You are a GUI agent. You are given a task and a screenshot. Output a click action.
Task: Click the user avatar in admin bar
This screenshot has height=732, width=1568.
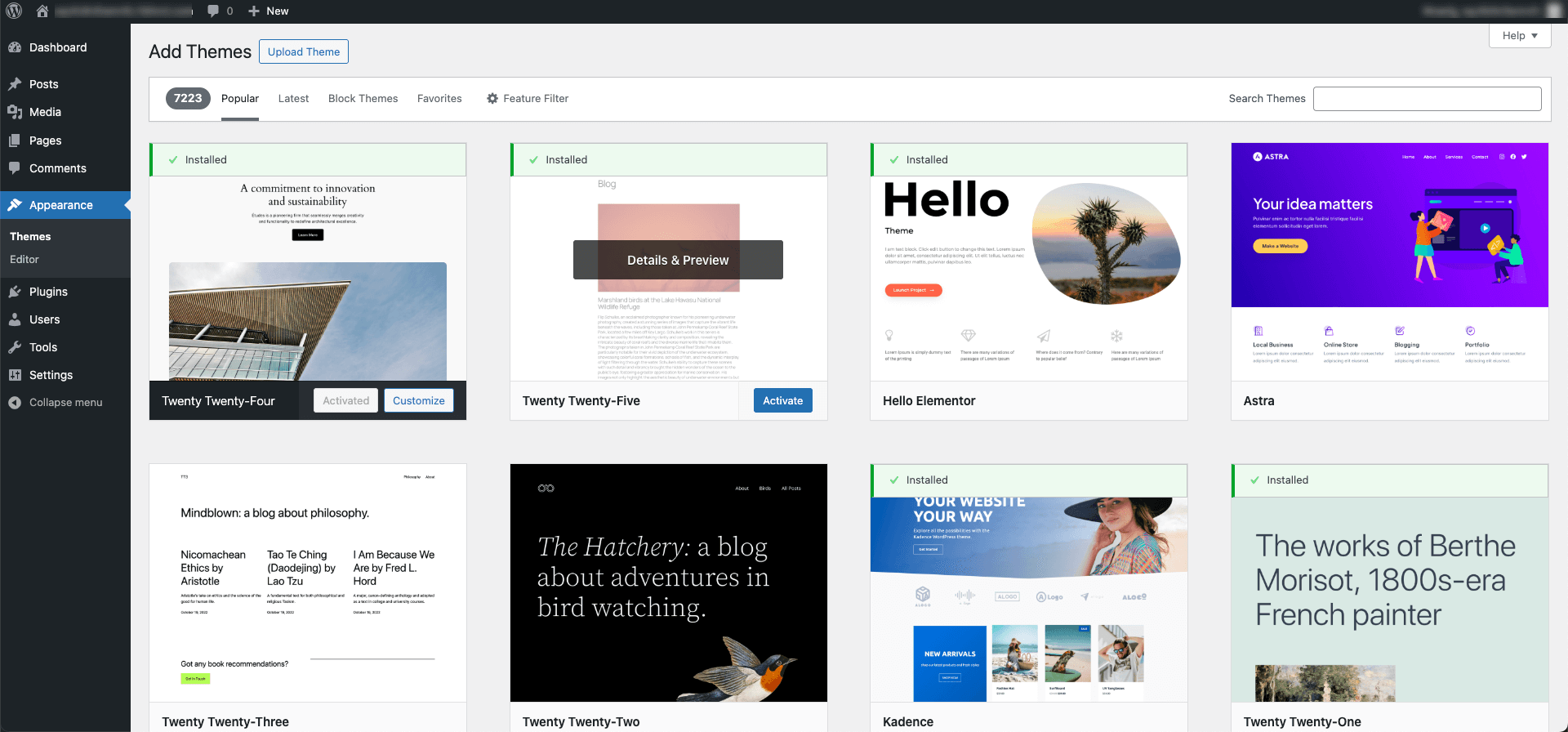(1553, 11)
